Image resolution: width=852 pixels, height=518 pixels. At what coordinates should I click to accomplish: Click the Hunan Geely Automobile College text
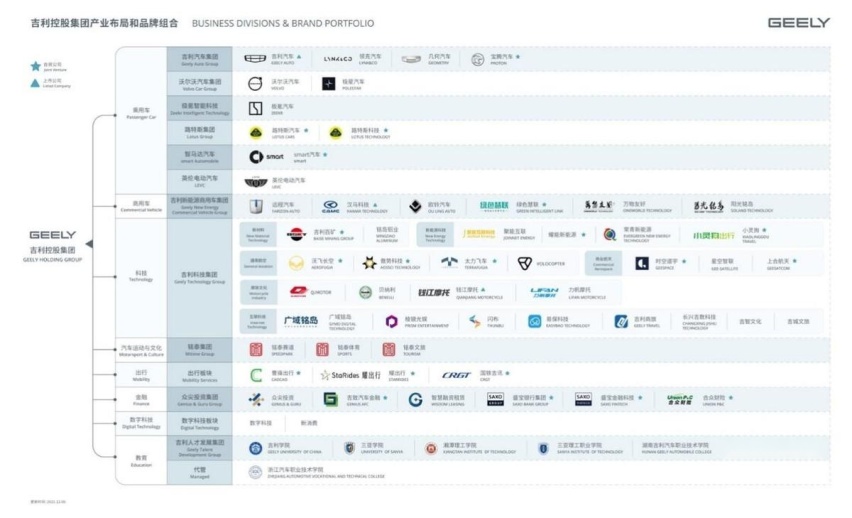pos(676,448)
